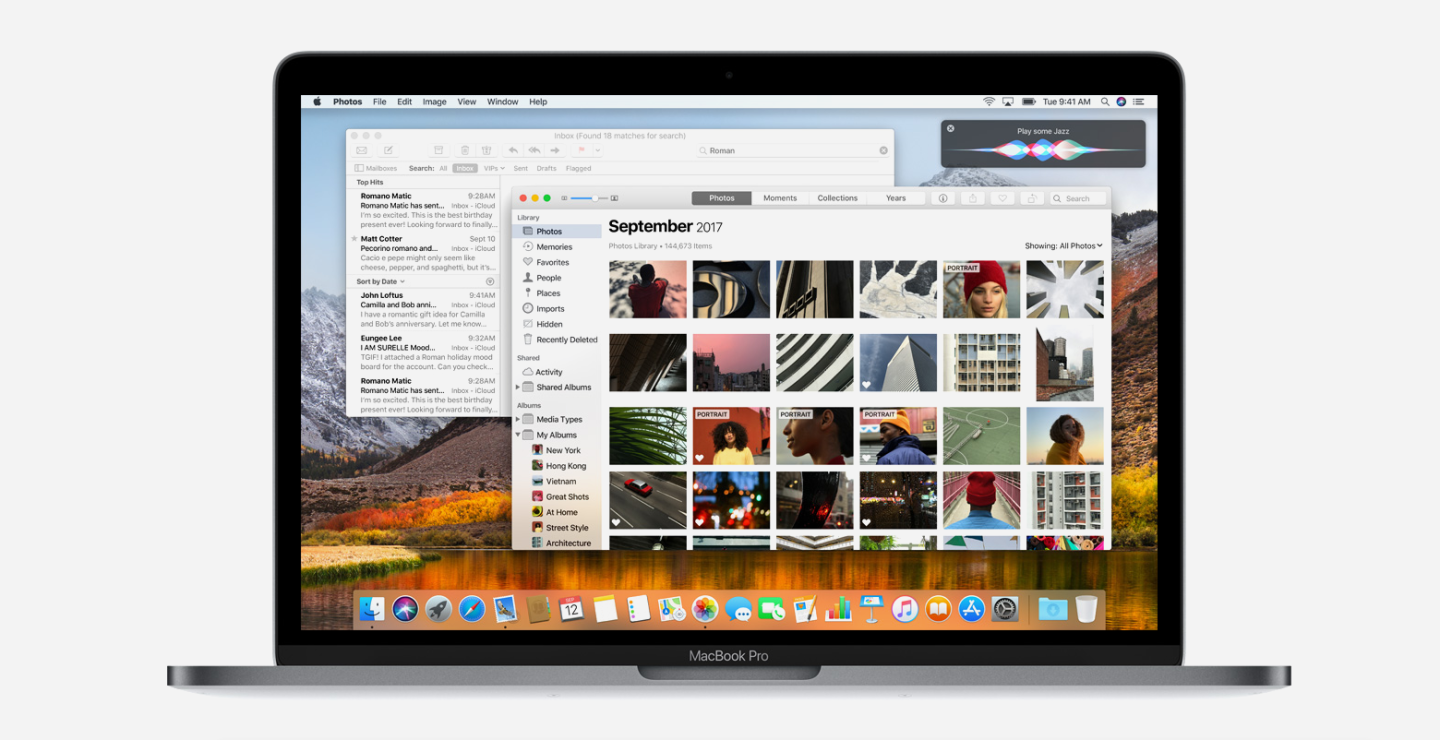Viewport: 1440px width, 740px height.
Task: Click the Reply All icon in Mail toolbar
Action: (534, 150)
